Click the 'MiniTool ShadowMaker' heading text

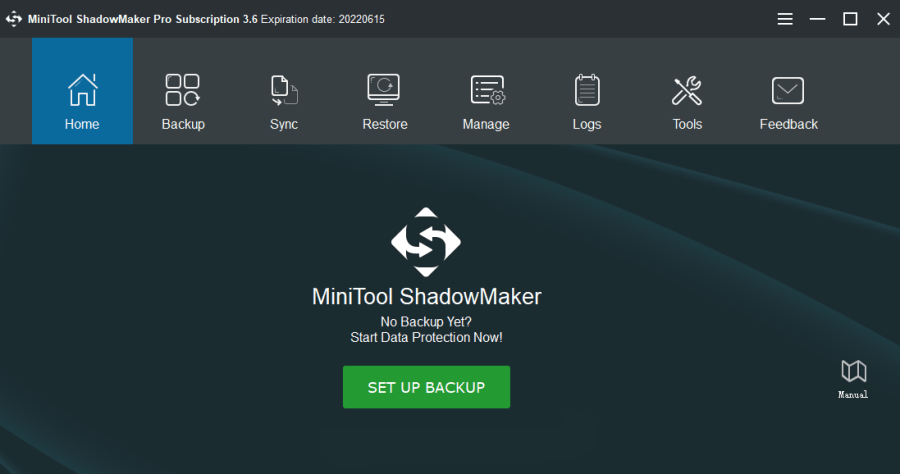tap(426, 297)
